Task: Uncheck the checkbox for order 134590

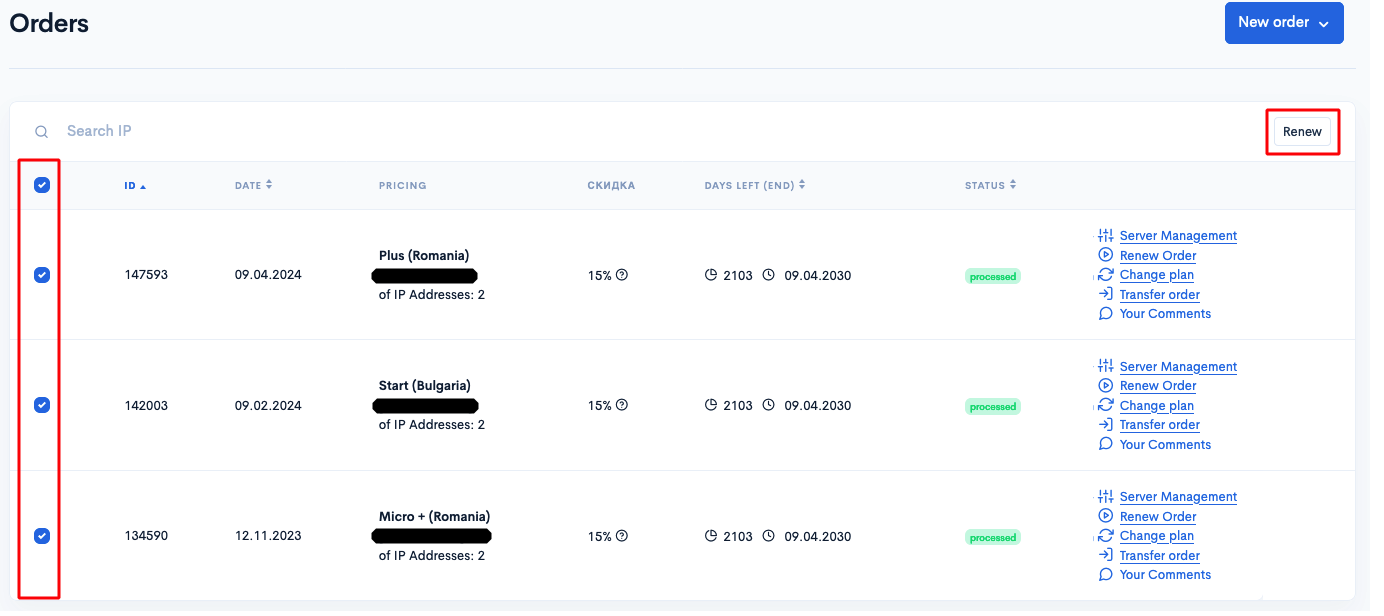Action: click(x=42, y=536)
